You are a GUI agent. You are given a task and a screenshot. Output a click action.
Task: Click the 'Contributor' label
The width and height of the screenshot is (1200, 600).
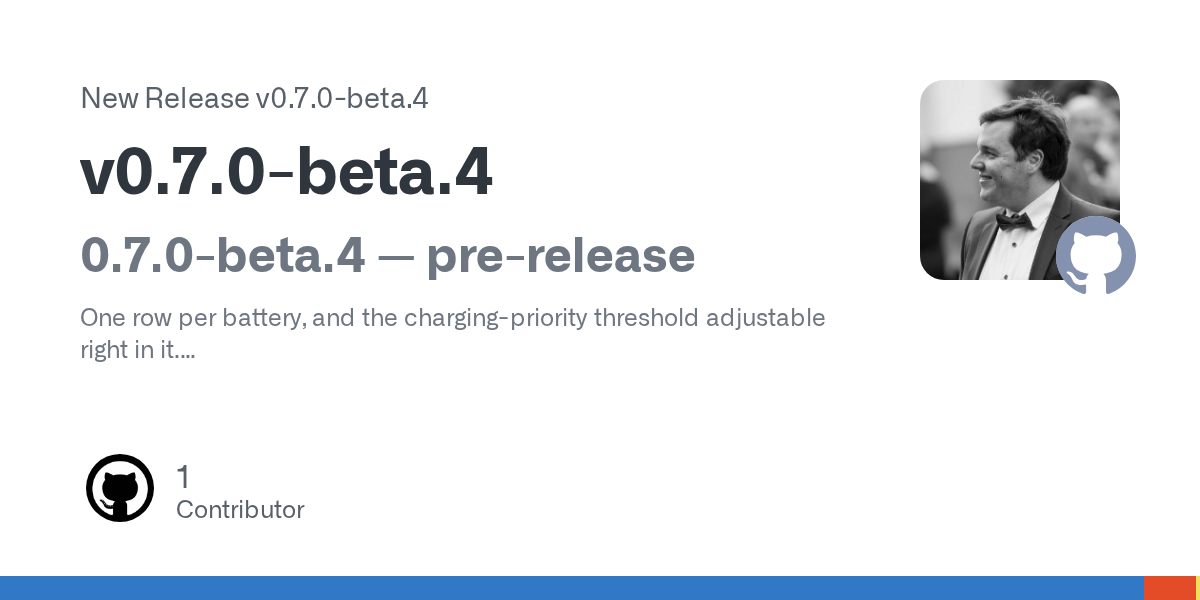(x=240, y=510)
